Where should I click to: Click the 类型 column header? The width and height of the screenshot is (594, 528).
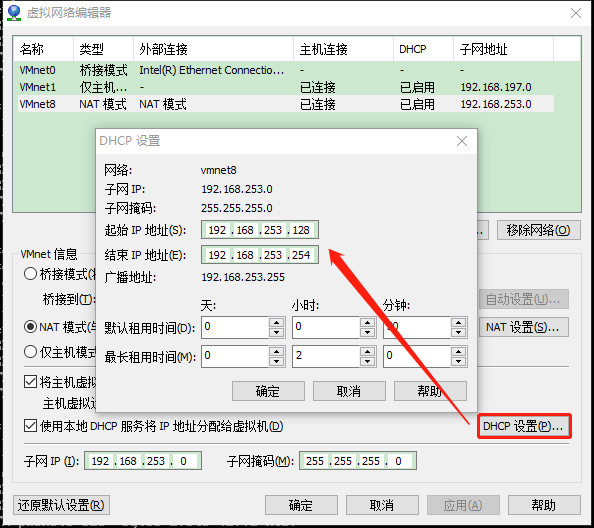pos(103,49)
